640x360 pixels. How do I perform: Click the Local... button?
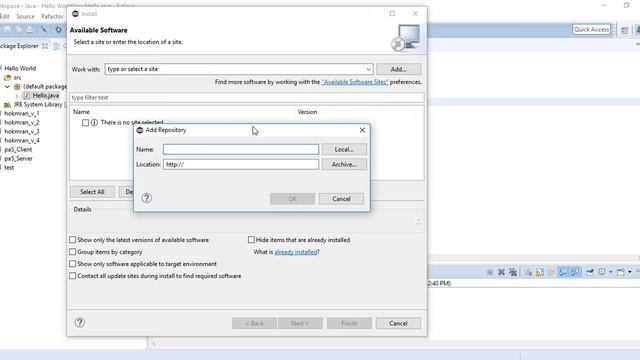tap(344, 149)
